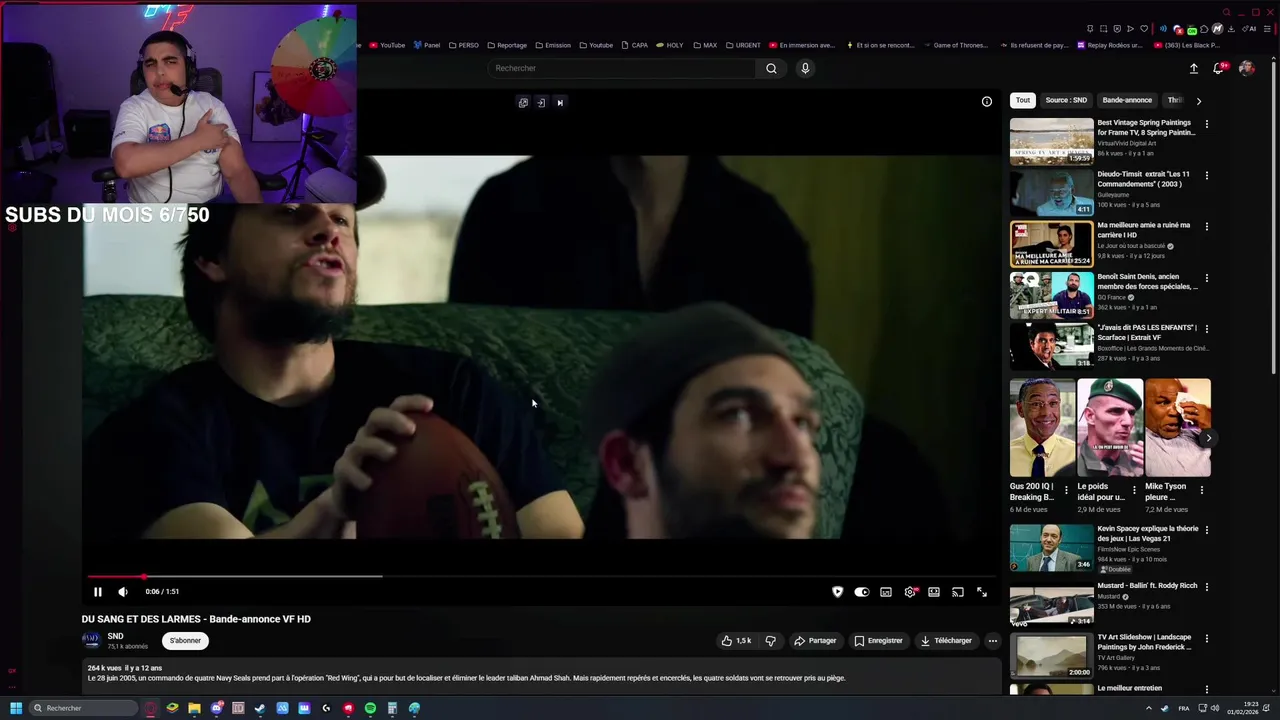This screenshot has height=720, width=1280.
Task: Enter fullscreen mode in the player
Action: (x=982, y=592)
